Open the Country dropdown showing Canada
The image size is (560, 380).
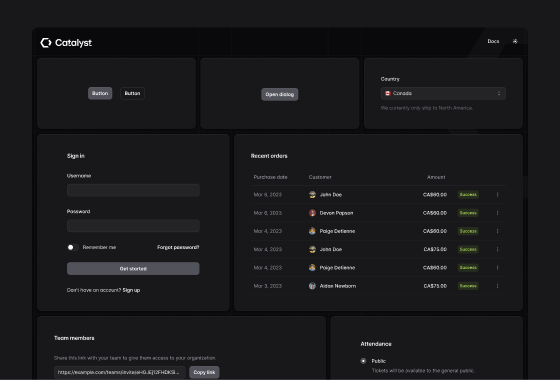[x=443, y=93]
